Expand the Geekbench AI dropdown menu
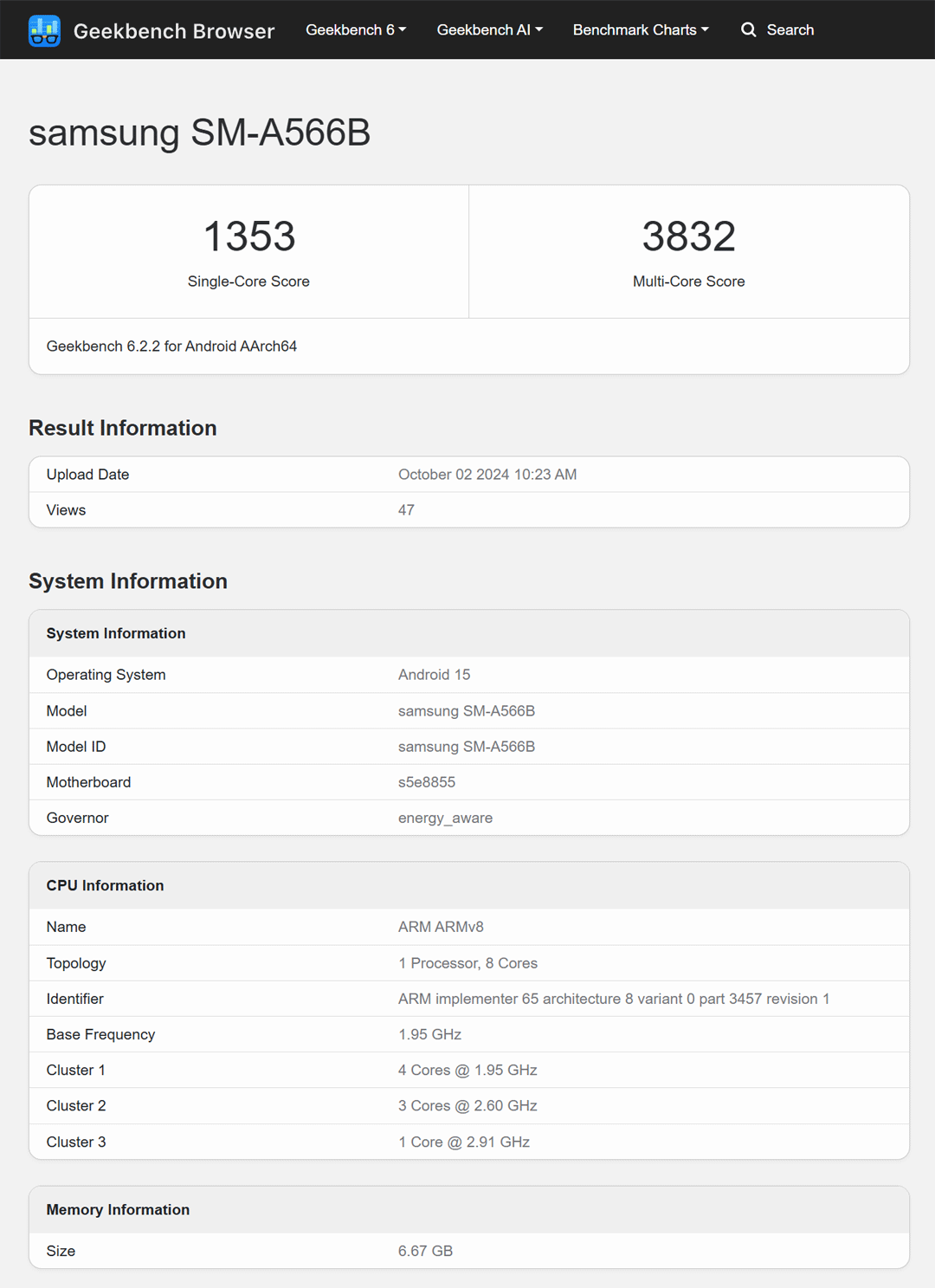The image size is (935, 1288). coord(490,29)
